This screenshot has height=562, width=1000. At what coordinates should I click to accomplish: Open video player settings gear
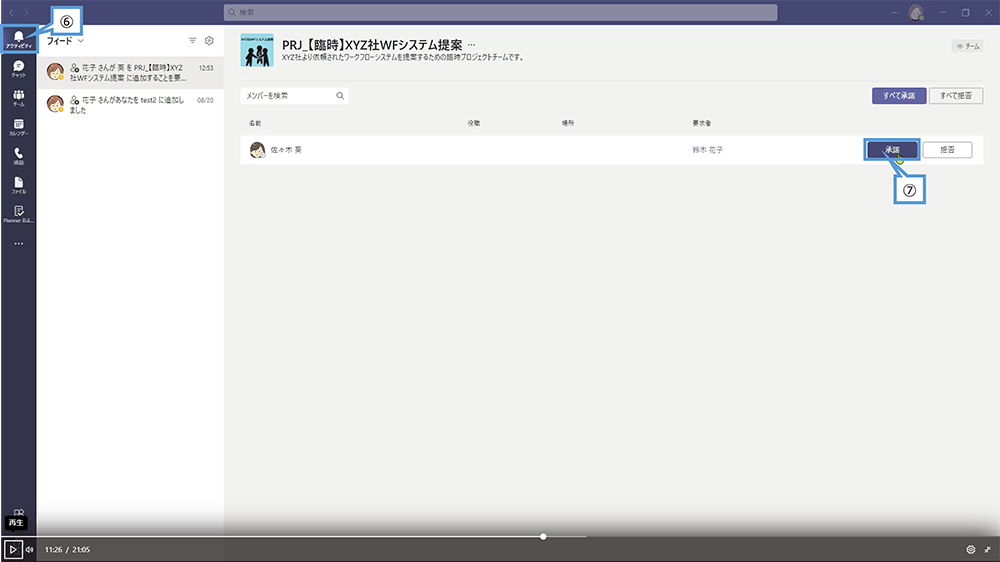(x=971, y=549)
